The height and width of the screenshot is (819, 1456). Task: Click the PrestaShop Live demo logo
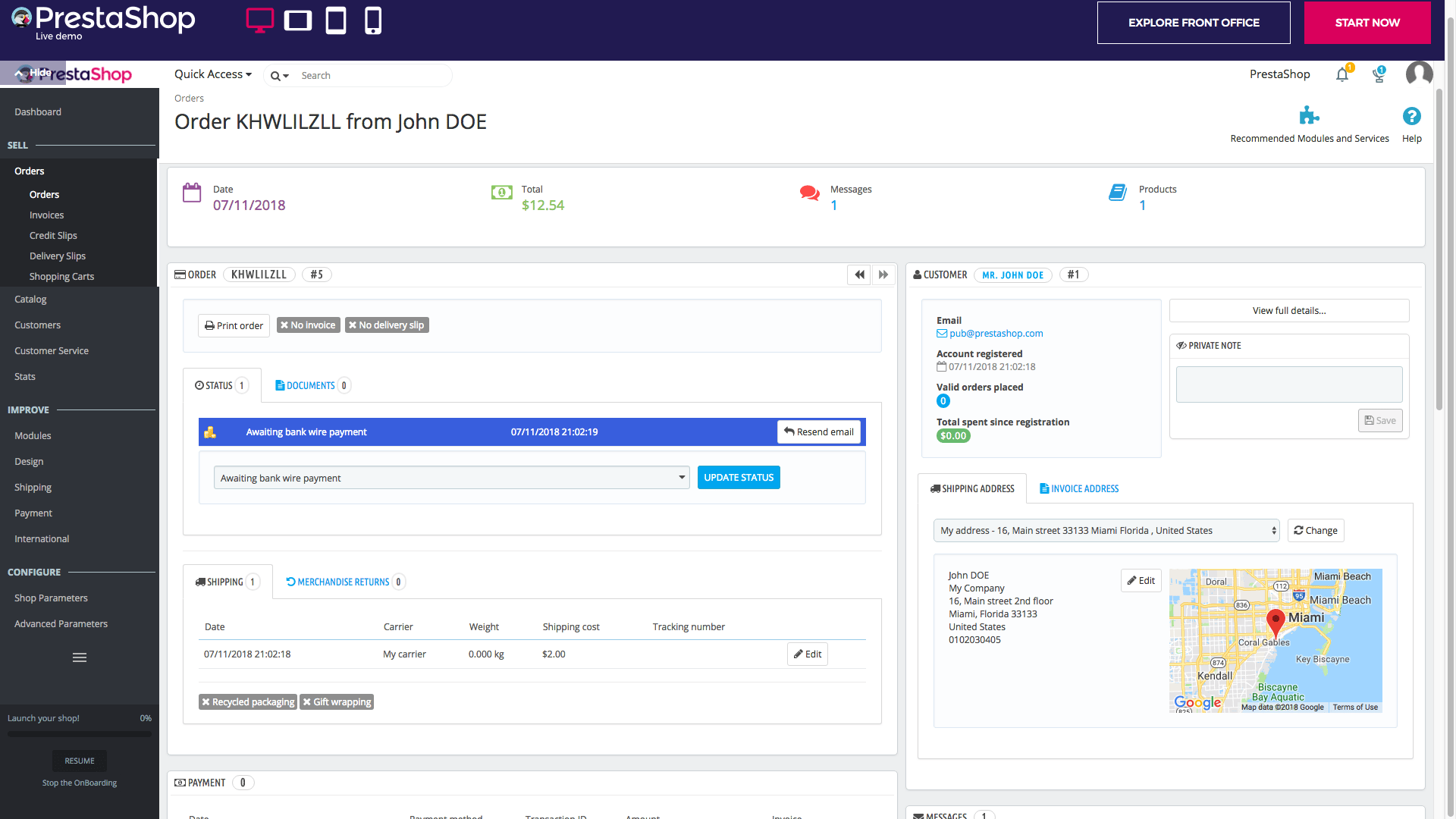103,22
